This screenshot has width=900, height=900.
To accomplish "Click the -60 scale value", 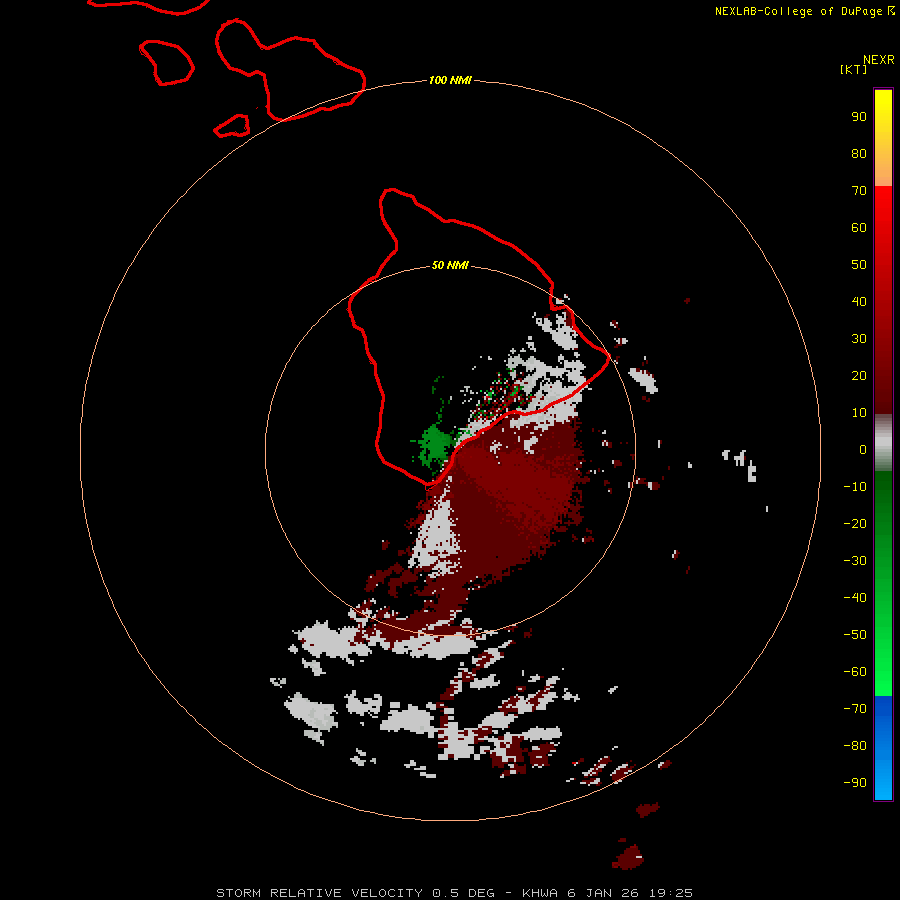I will (855, 672).
